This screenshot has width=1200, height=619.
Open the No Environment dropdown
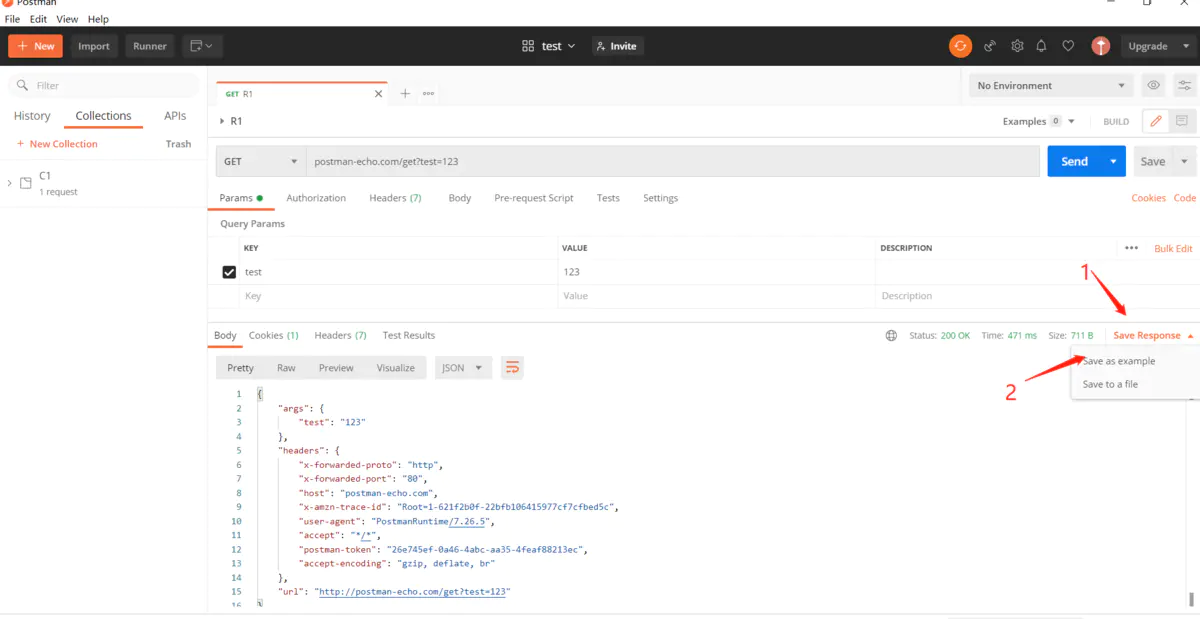click(1050, 86)
